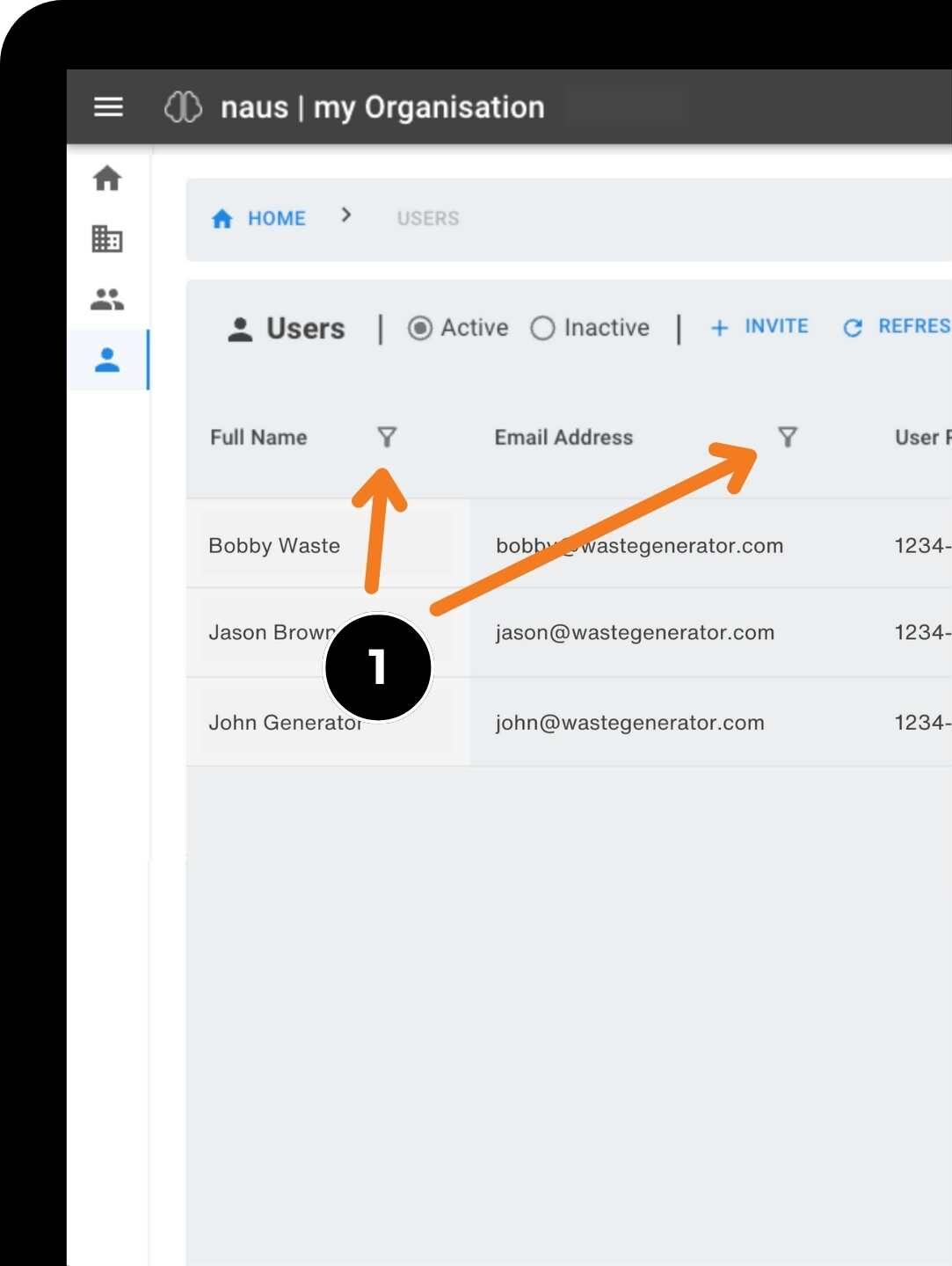This screenshot has width=952, height=1266.
Task: Open the organisation building sidebar icon
Action: tap(107, 238)
